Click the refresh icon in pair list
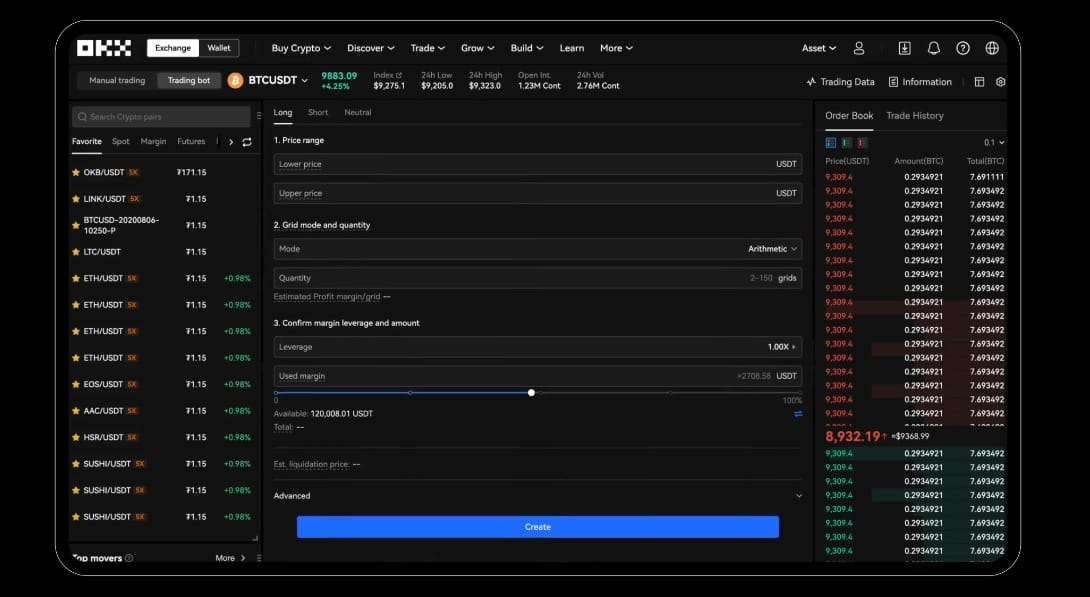Viewport: 1090px width, 597px height. 246,141
